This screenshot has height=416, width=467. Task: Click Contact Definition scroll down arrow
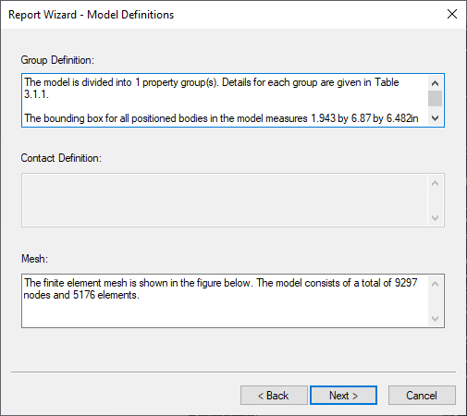coord(435,218)
